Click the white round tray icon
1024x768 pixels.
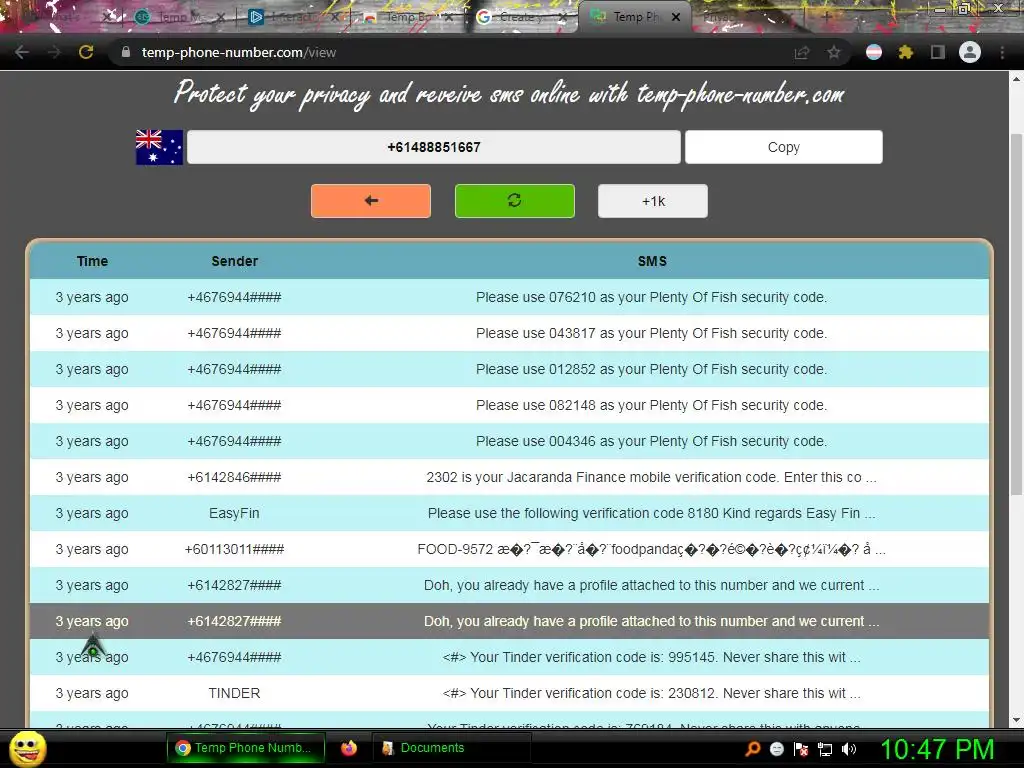777,749
